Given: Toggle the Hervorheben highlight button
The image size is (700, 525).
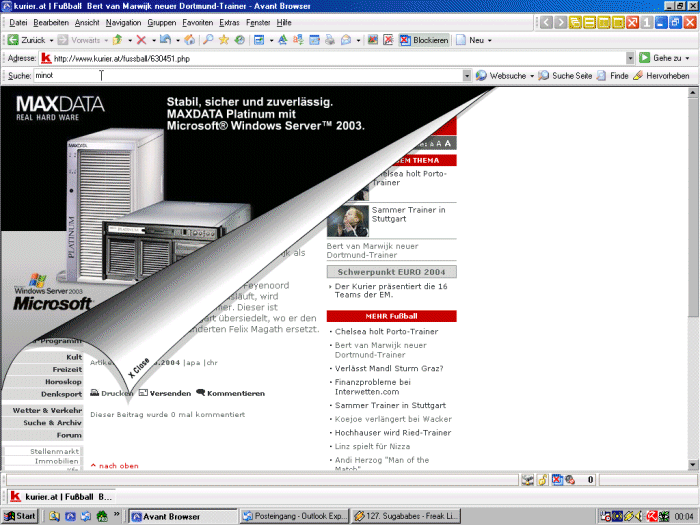Looking at the screenshot, I should [661, 76].
